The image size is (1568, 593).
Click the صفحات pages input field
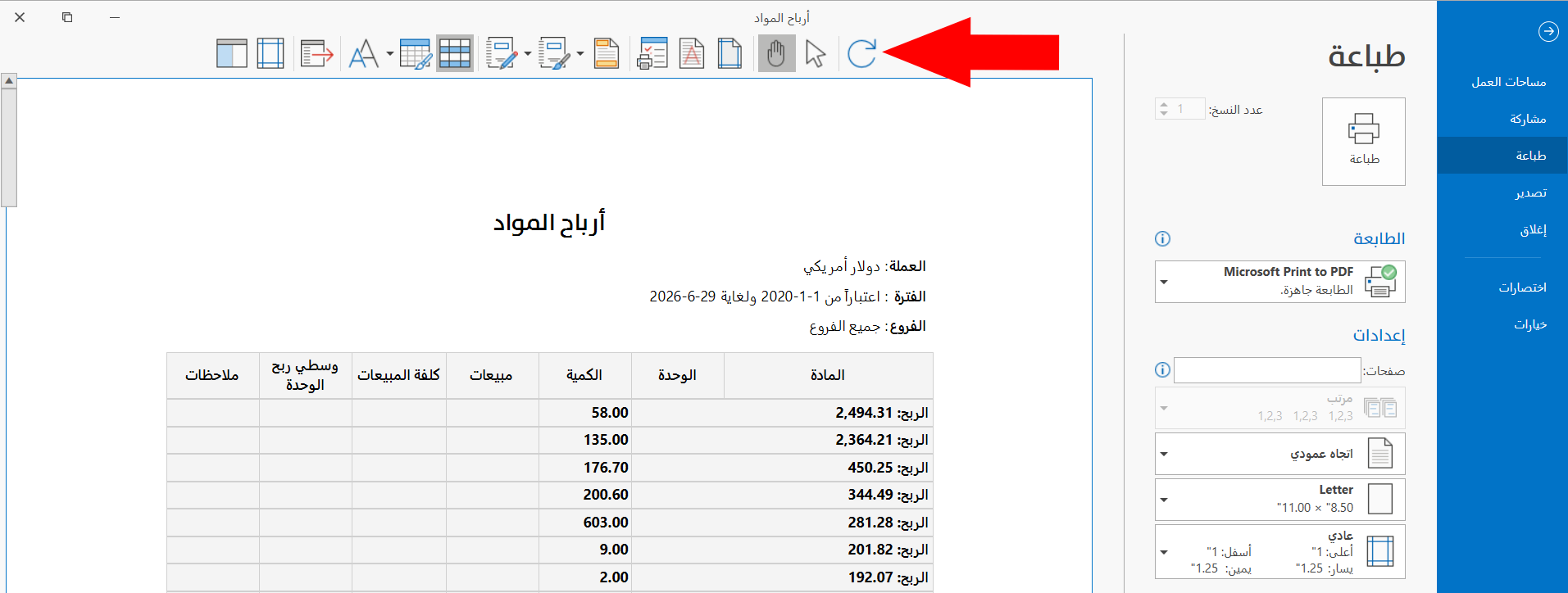[x=1267, y=370]
